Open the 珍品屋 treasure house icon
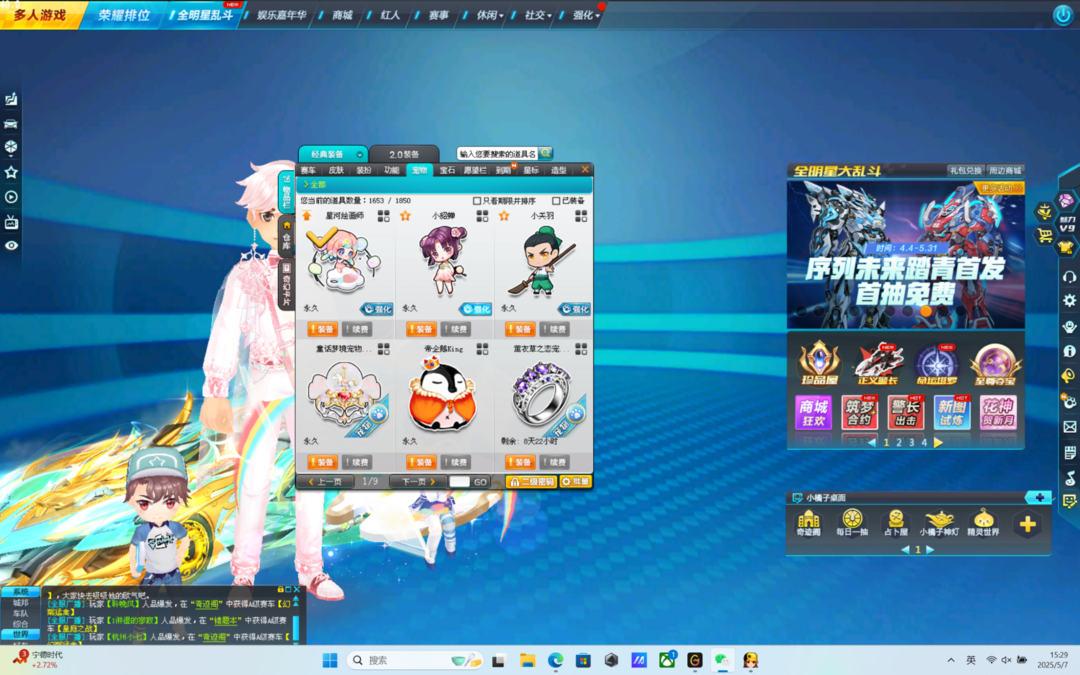Image resolution: width=1080 pixels, height=675 pixels. coord(819,363)
